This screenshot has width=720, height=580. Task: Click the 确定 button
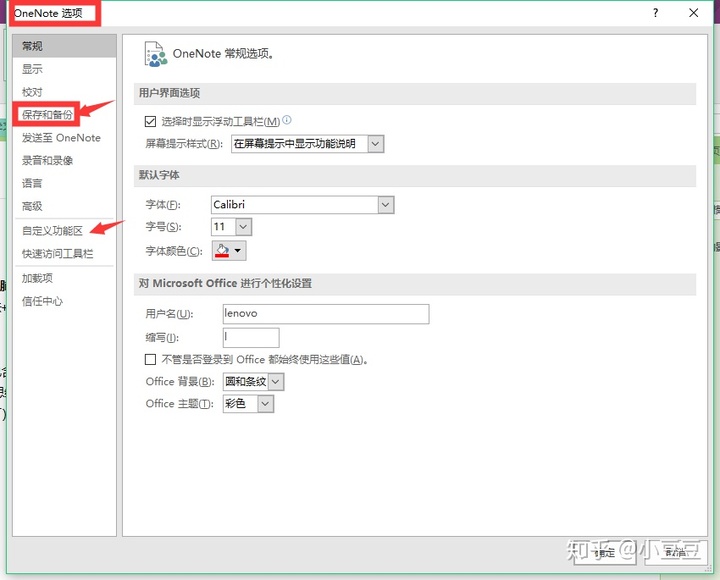604,552
